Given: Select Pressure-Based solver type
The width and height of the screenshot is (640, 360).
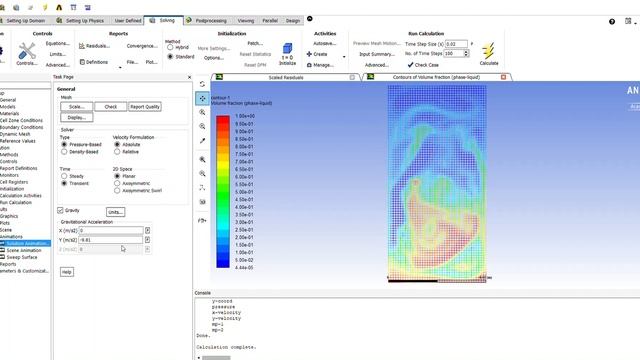Looking at the screenshot, I should tap(64, 144).
